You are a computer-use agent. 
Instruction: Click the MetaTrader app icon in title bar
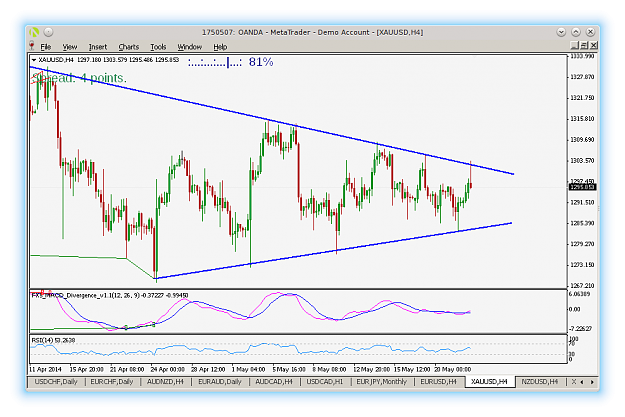(x=34, y=32)
